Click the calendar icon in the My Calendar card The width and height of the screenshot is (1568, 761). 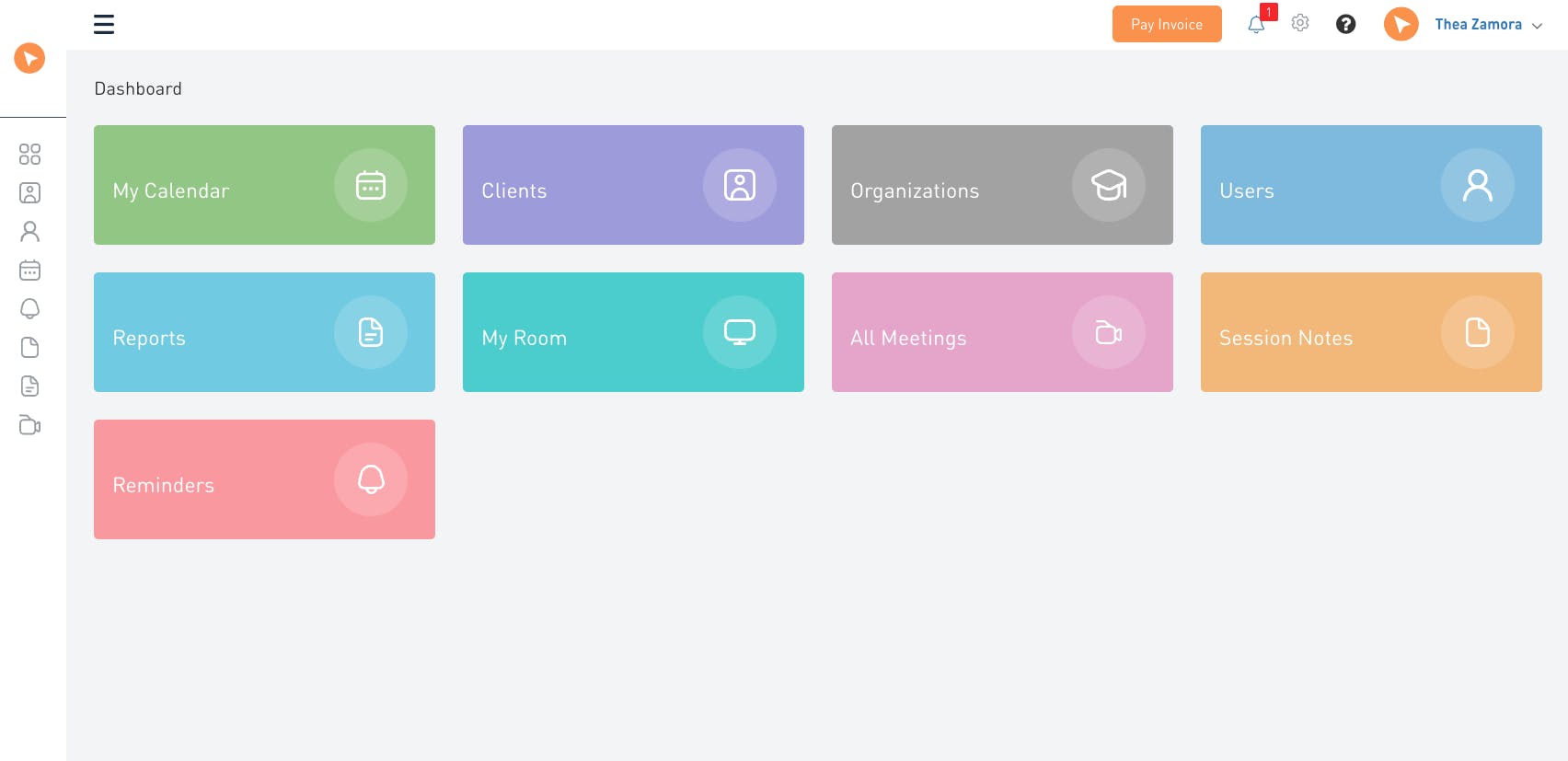click(371, 185)
